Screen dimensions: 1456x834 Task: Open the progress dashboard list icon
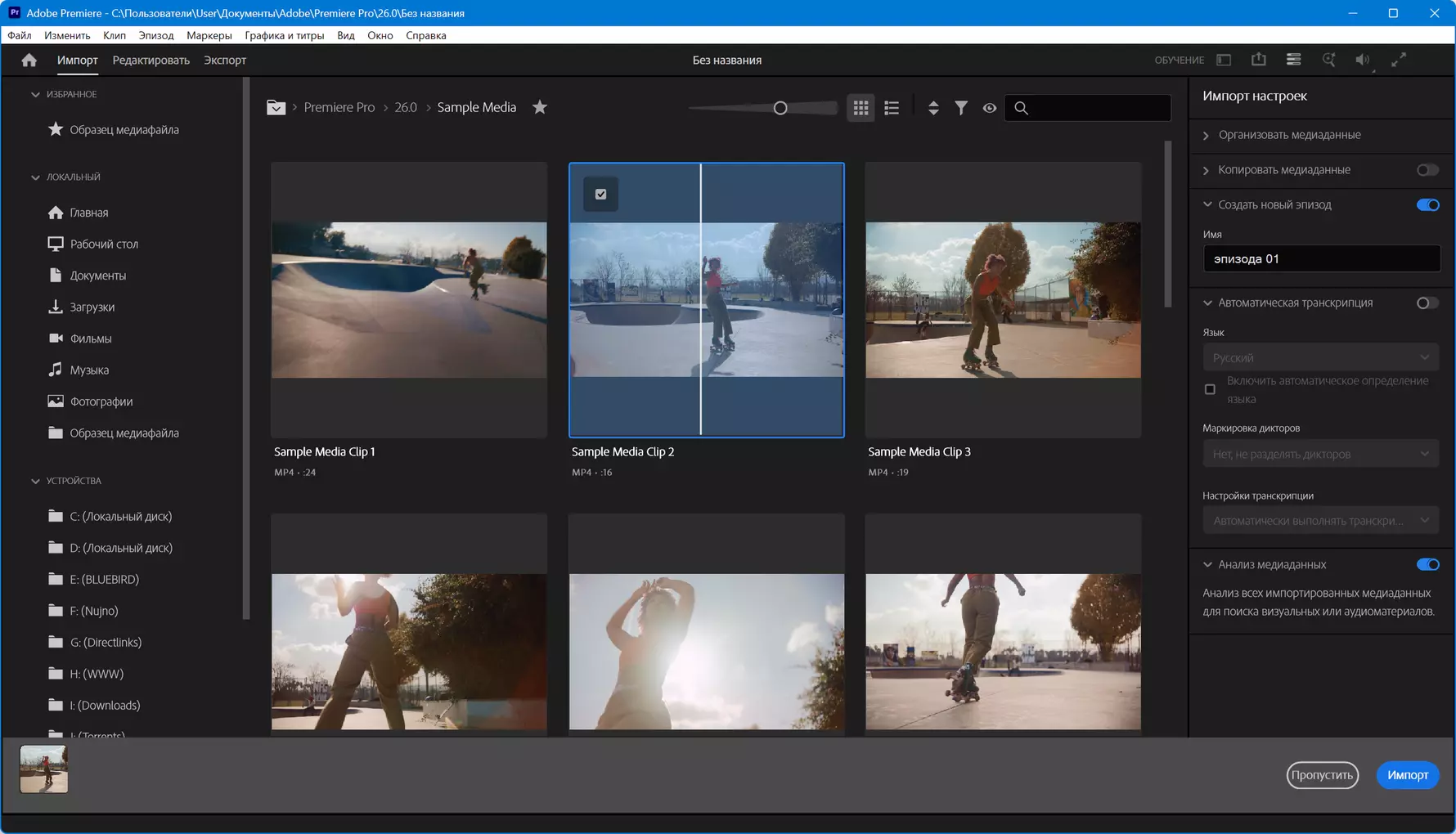point(1294,60)
